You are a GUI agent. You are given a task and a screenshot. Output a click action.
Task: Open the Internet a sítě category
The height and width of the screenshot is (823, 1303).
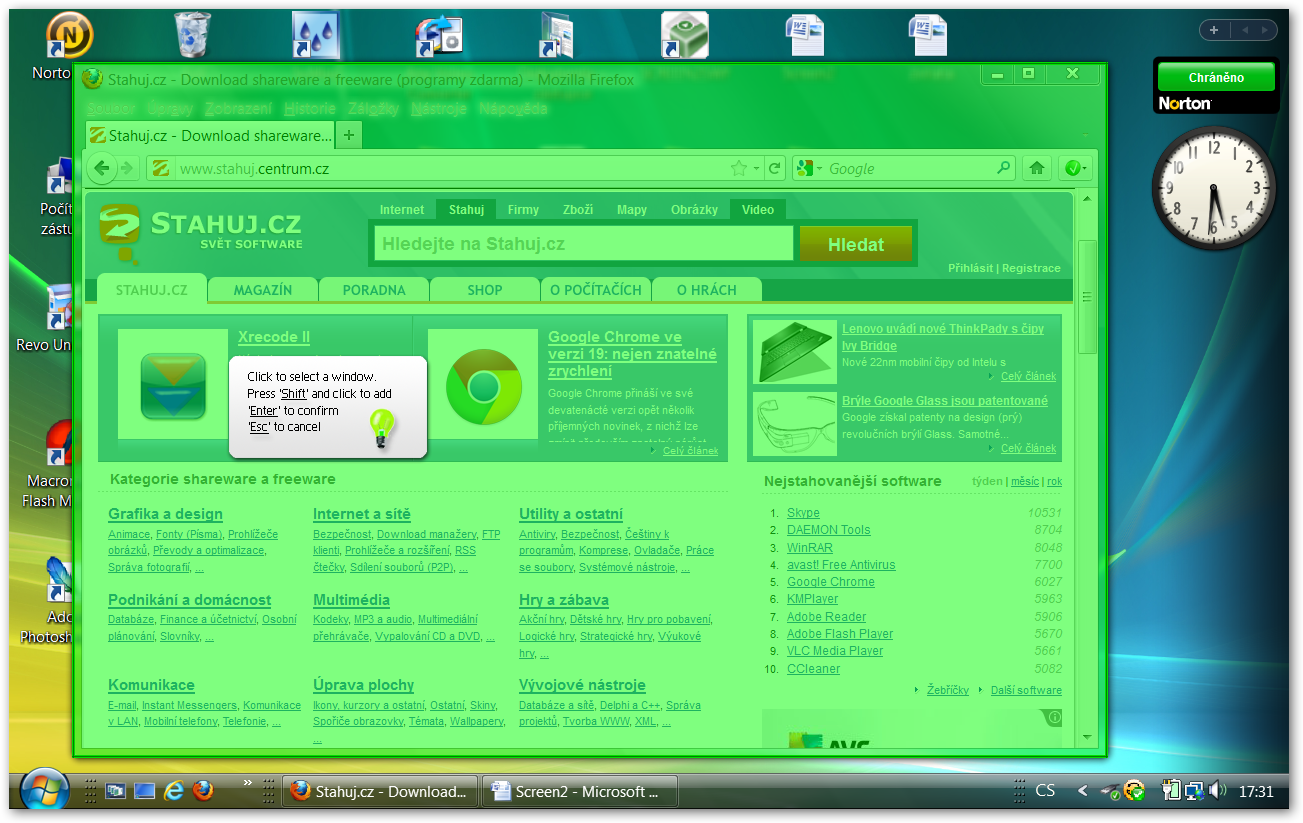point(362,514)
